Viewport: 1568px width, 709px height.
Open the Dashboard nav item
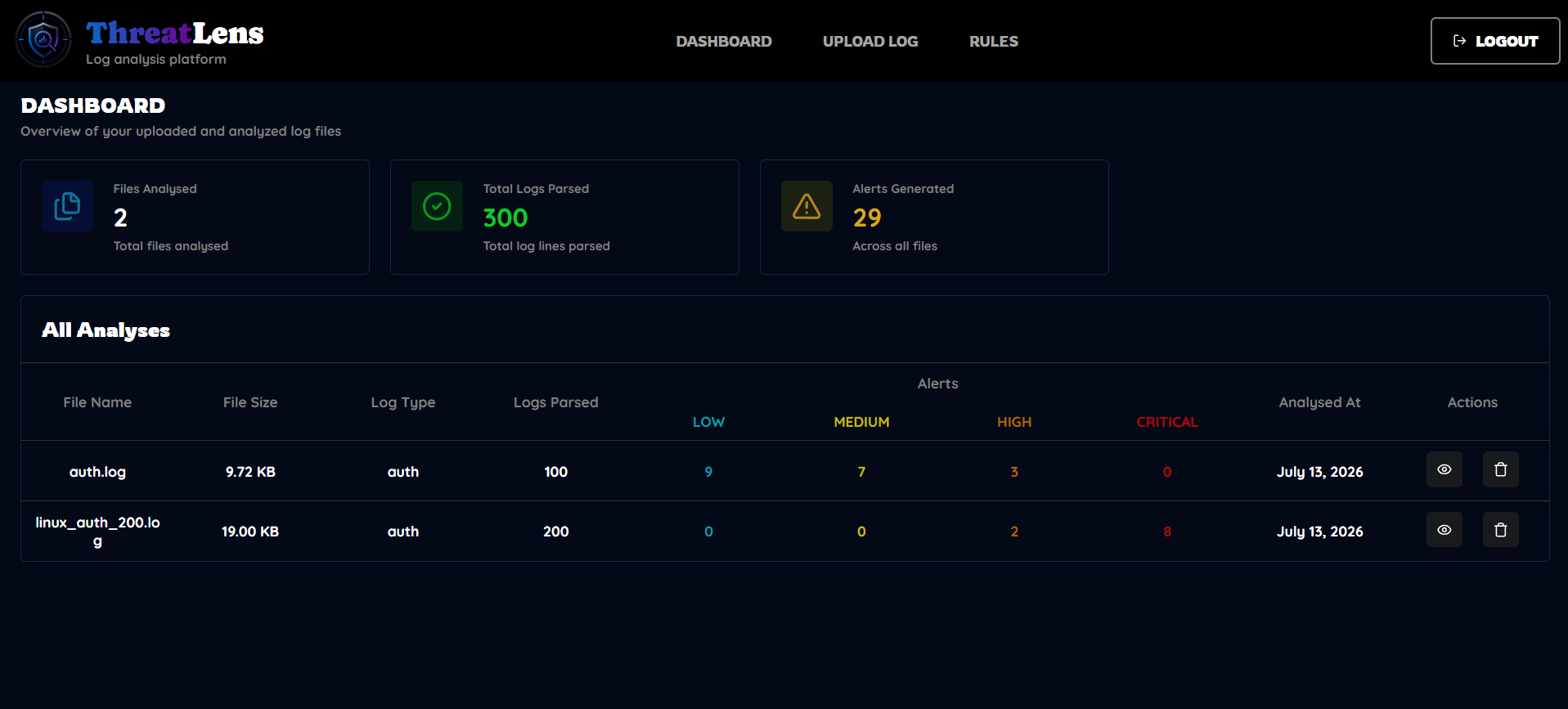[724, 41]
